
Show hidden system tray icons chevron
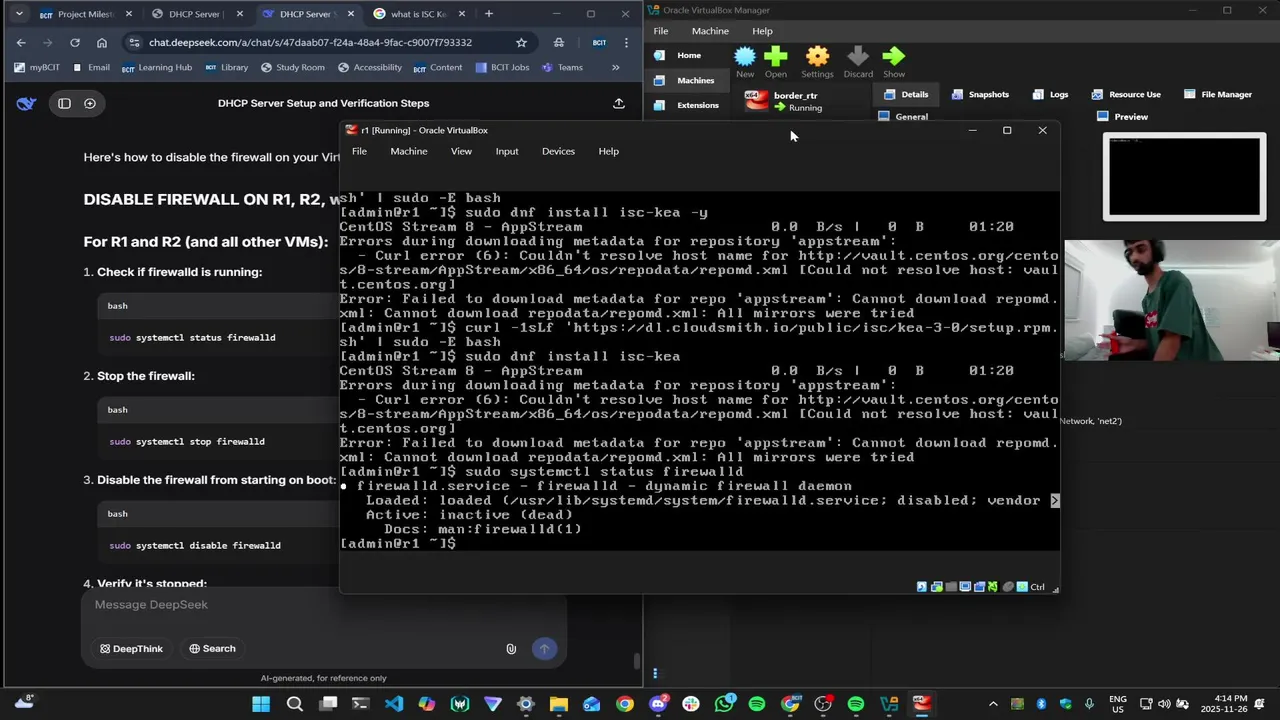coord(993,704)
